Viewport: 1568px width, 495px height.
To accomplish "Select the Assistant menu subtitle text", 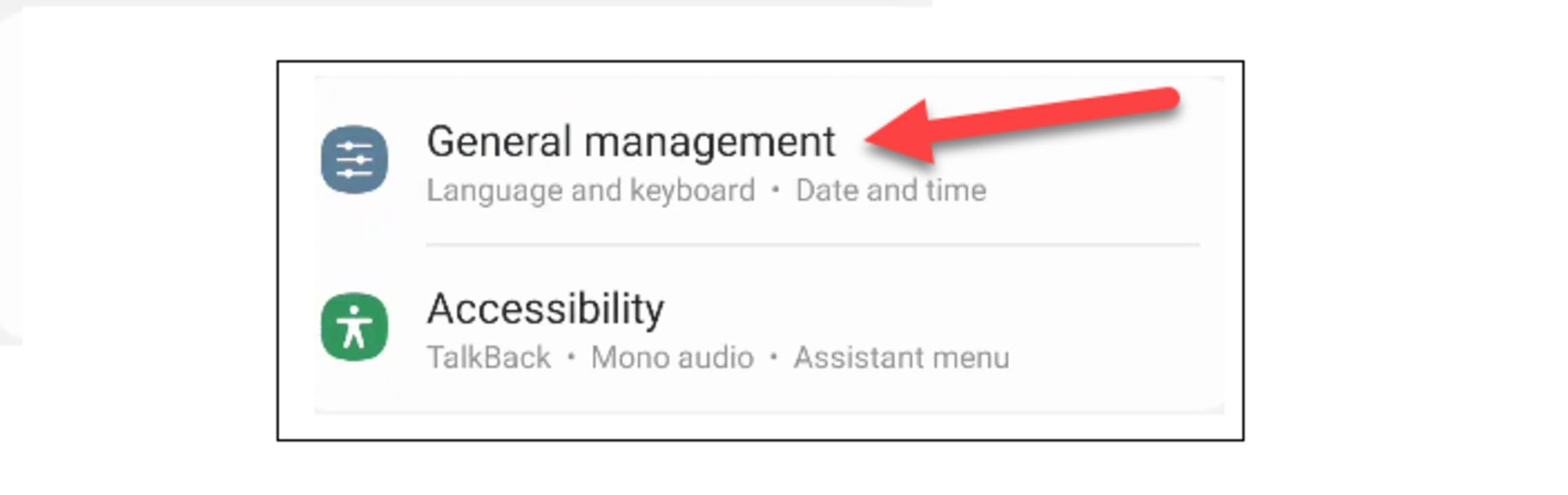I will click(902, 358).
